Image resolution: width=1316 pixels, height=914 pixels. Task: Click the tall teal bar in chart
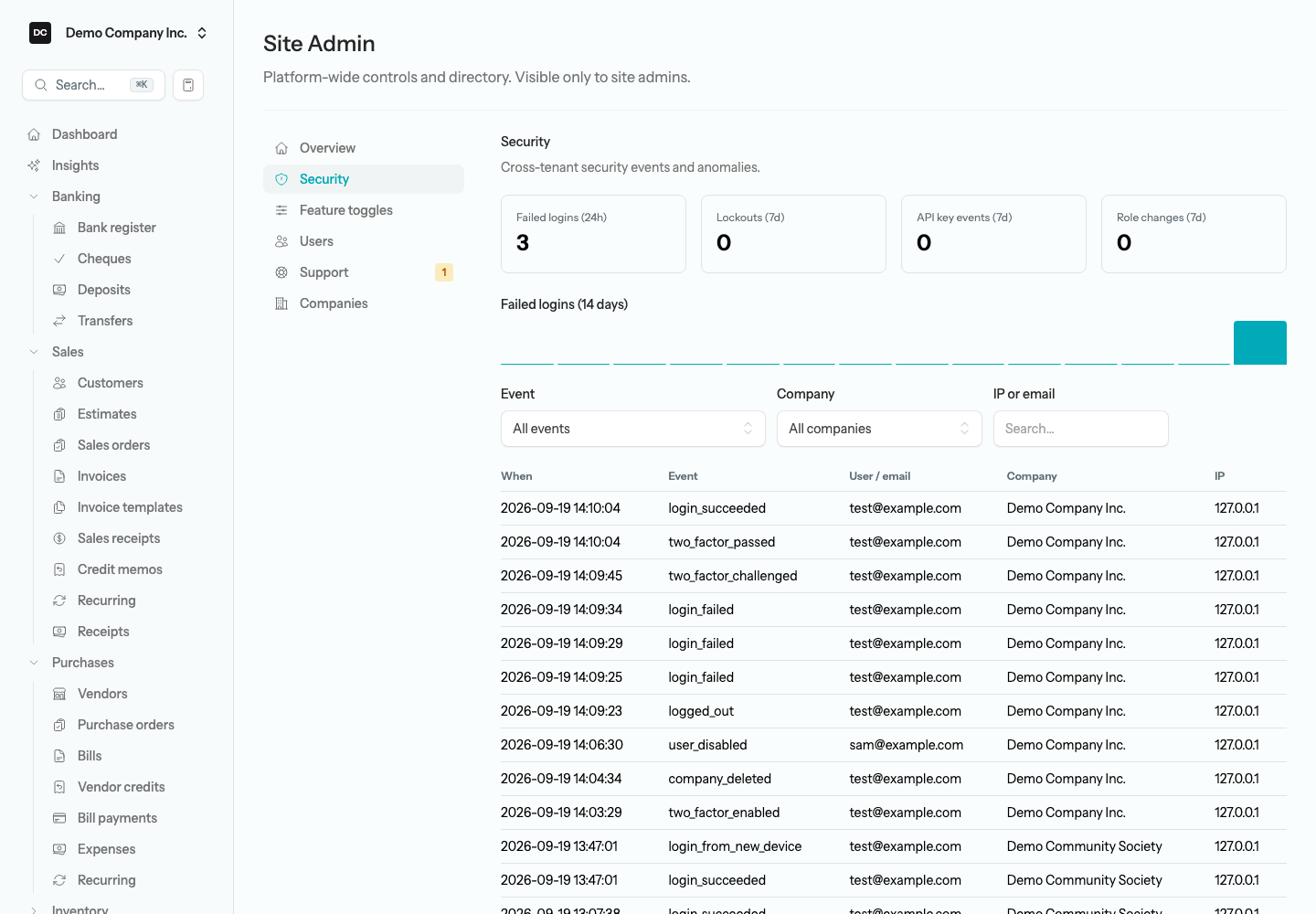[1260, 343]
